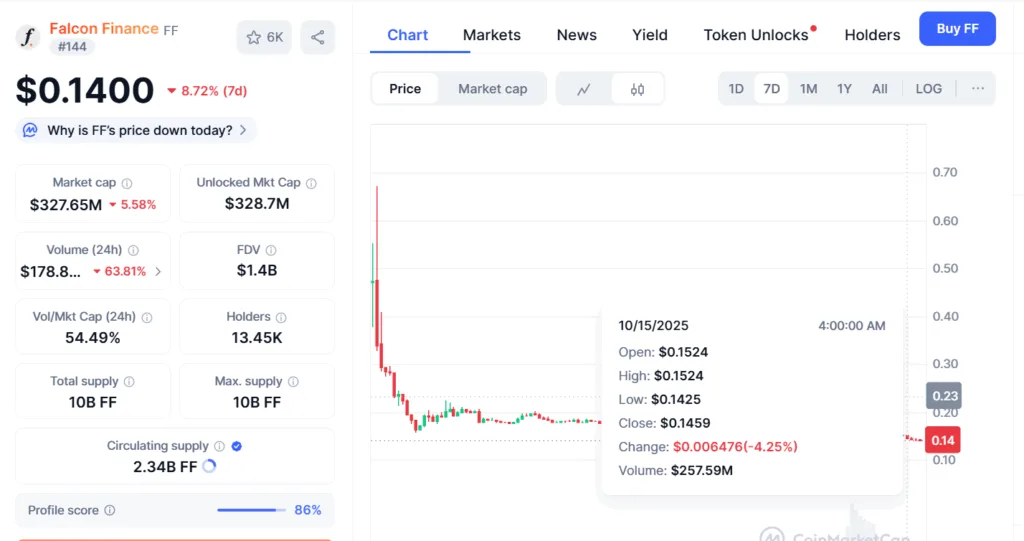Click the #144 rank badge
Screen dimensions: 1024x541
coord(72,46)
